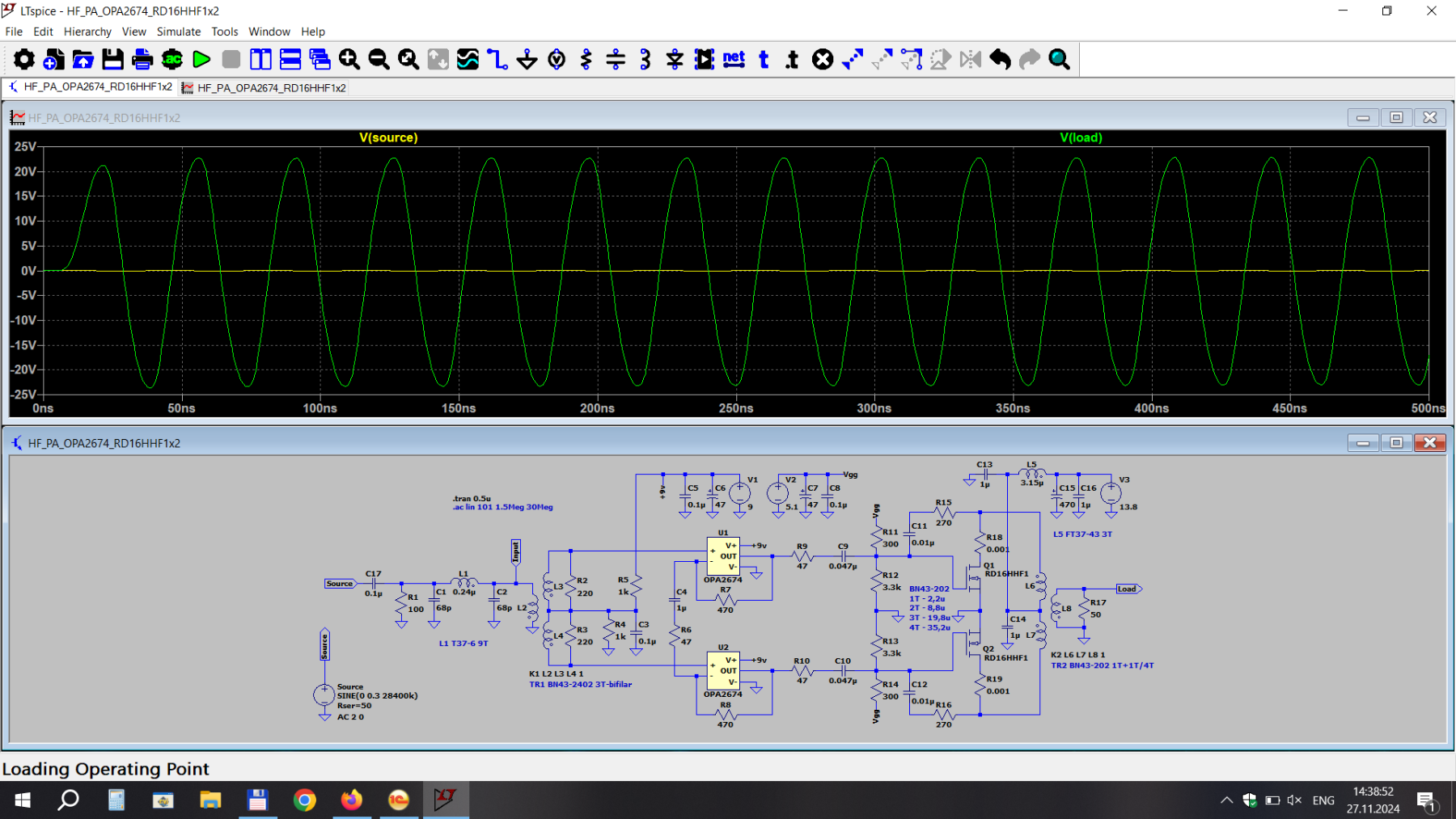Viewport: 1456px width, 819px height.
Task: Click the V(source) trace label
Action: pyautogui.click(x=388, y=137)
